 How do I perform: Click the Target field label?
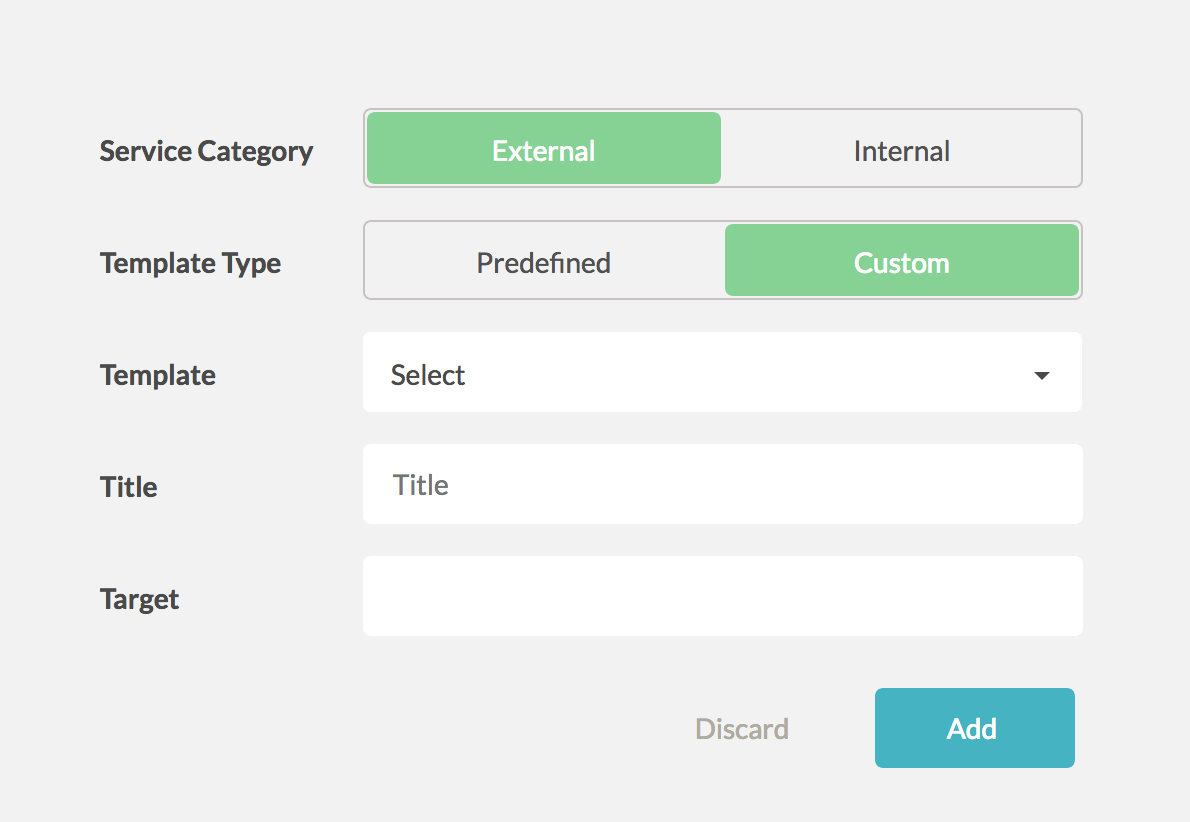click(x=140, y=599)
